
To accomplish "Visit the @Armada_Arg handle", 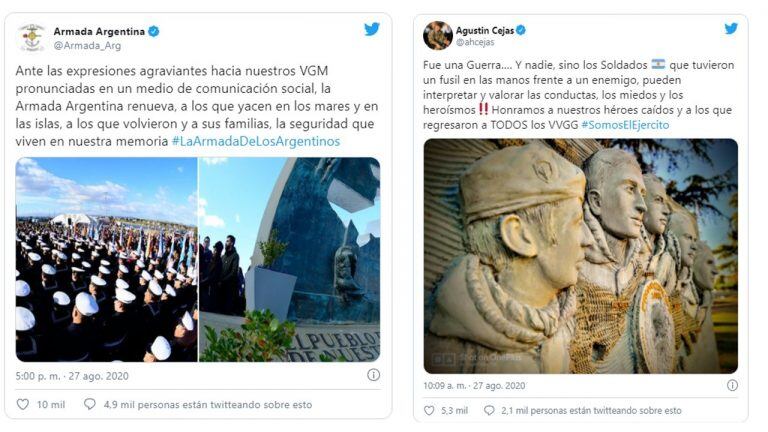I will tap(87, 46).
